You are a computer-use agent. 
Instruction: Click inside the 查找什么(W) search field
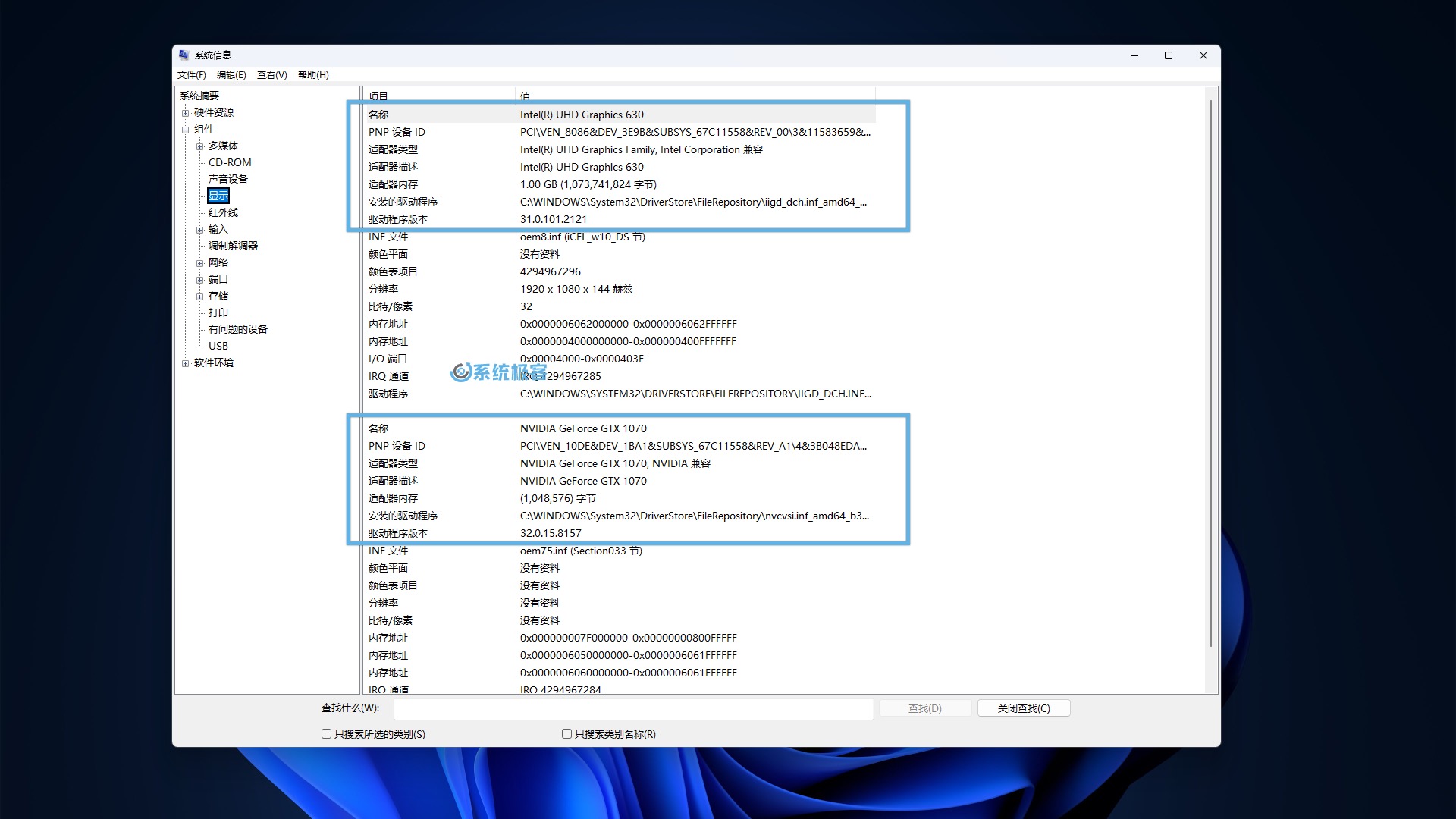[x=633, y=708]
